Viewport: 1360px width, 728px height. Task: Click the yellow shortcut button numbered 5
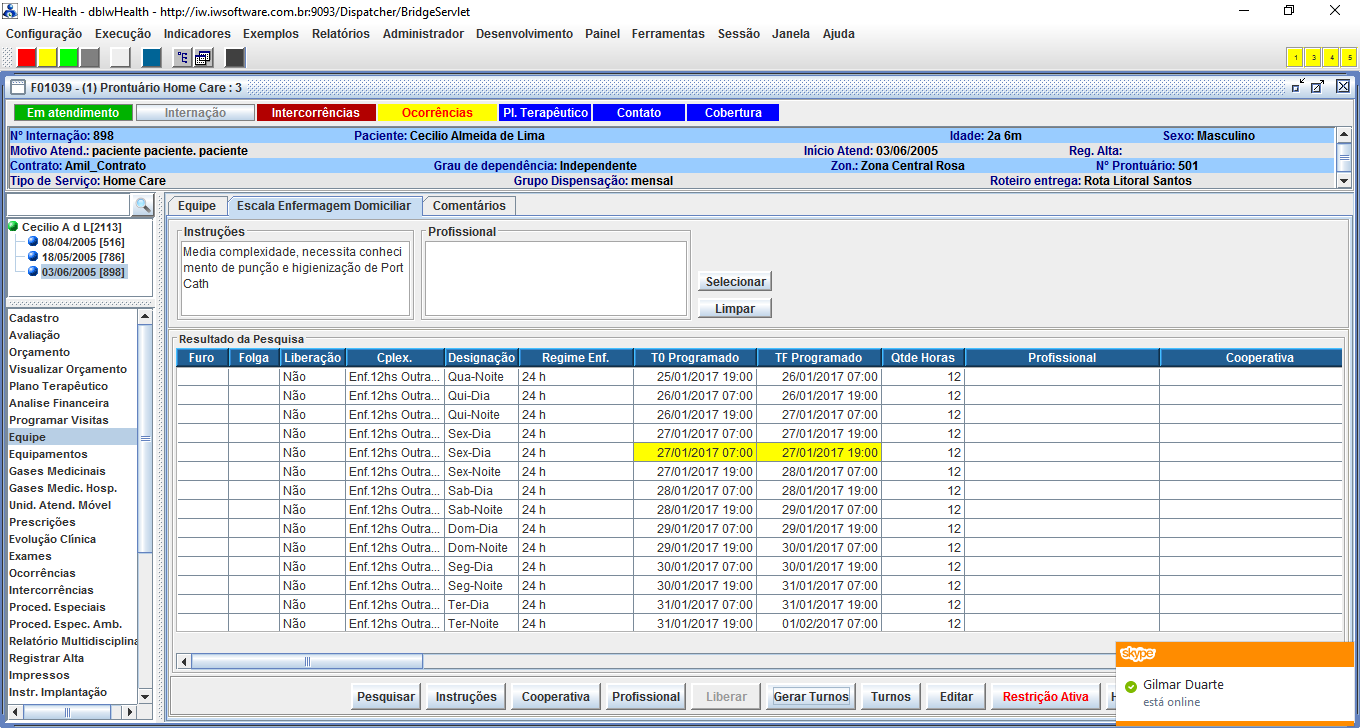1348,57
